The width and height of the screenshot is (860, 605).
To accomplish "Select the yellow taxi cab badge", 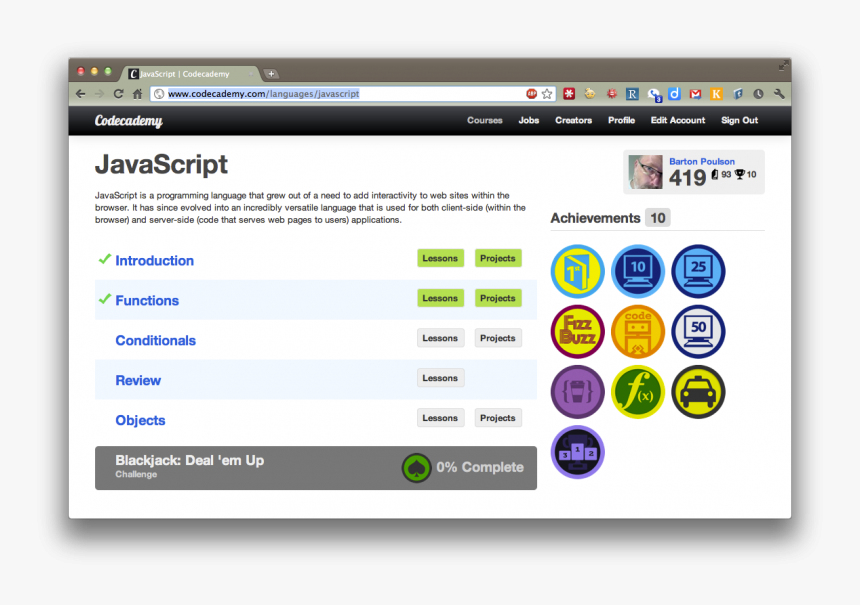I will 698,392.
